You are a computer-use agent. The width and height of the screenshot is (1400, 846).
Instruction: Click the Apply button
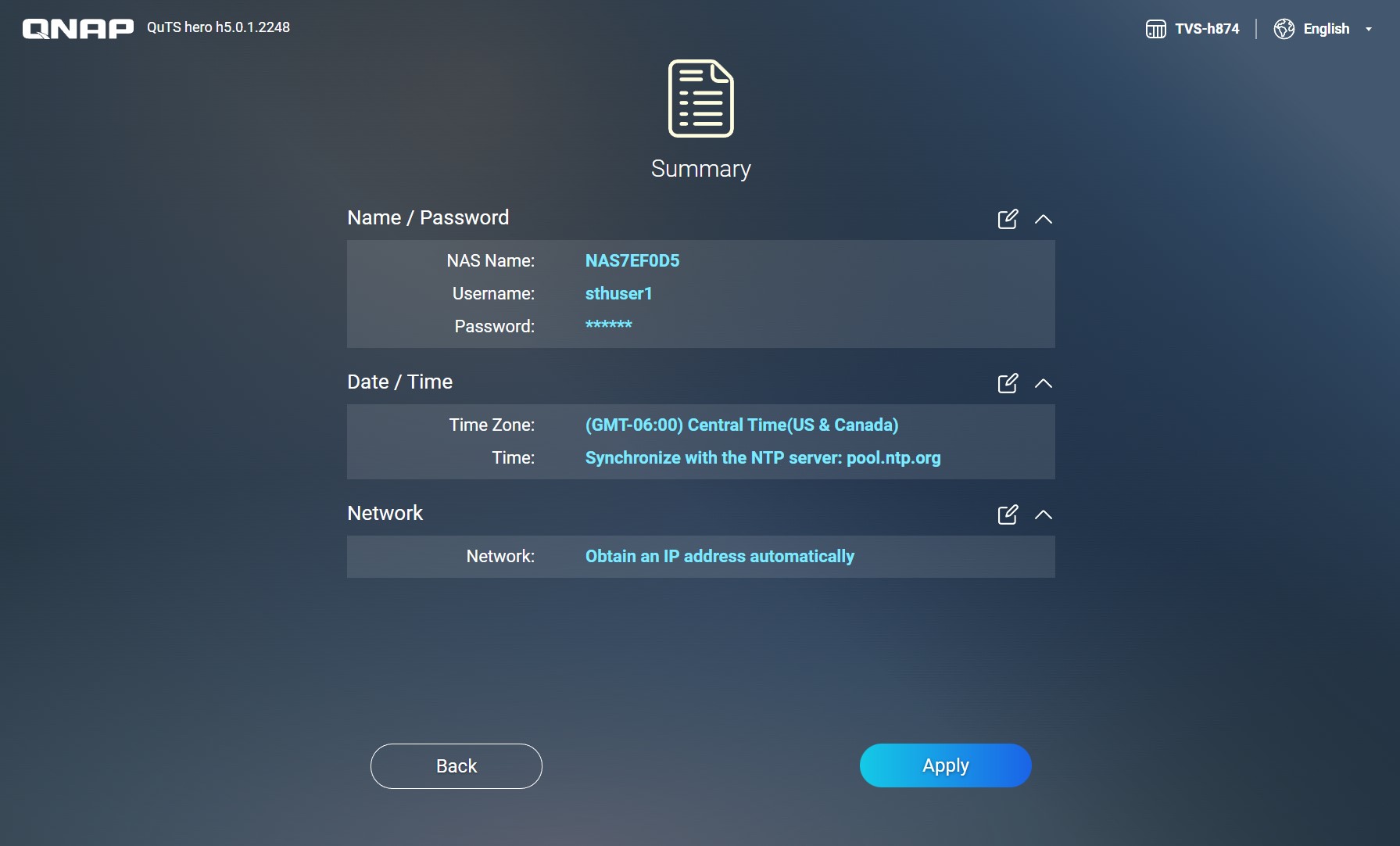(946, 765)
